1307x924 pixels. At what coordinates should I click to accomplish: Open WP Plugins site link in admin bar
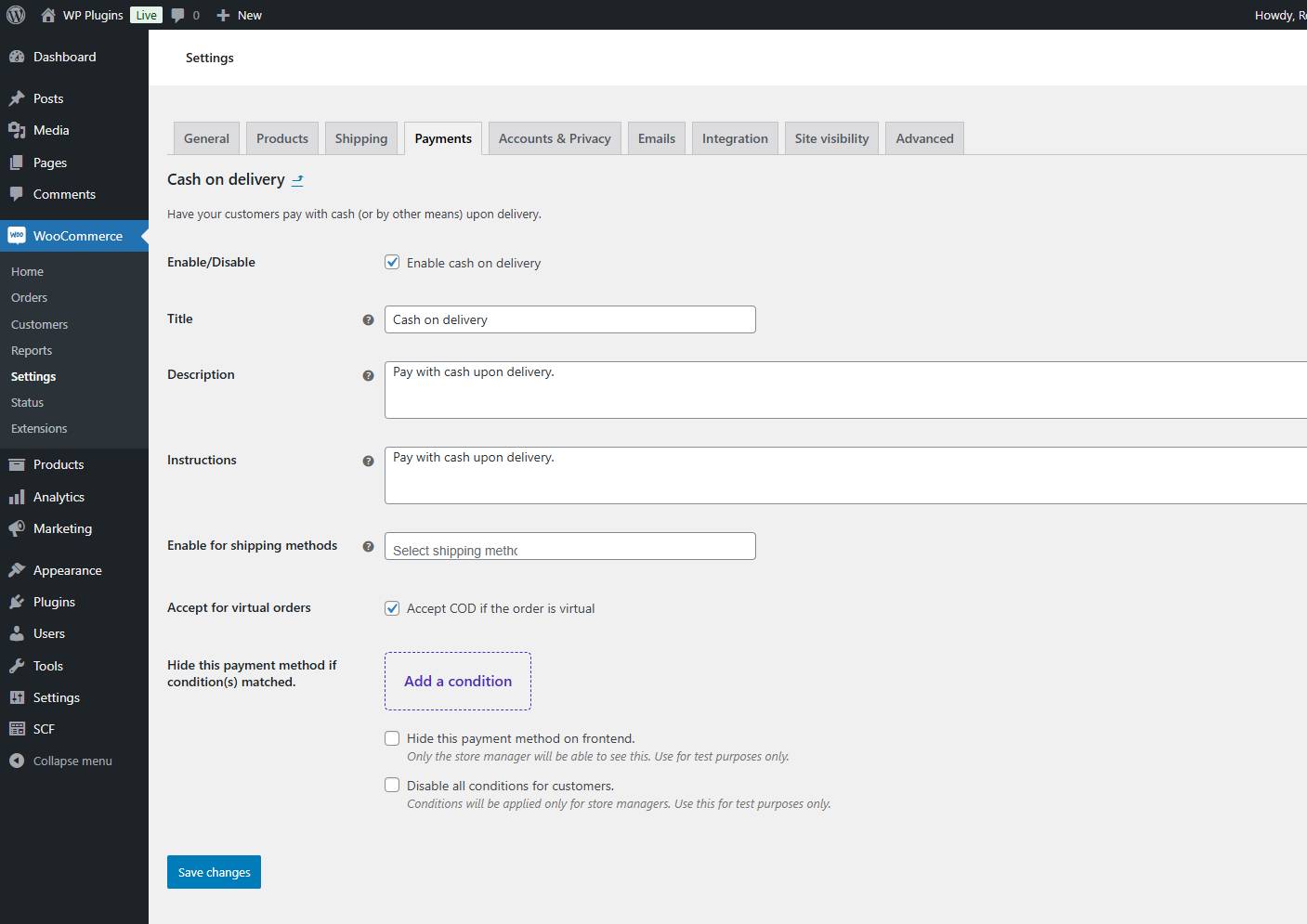point(93,15)
